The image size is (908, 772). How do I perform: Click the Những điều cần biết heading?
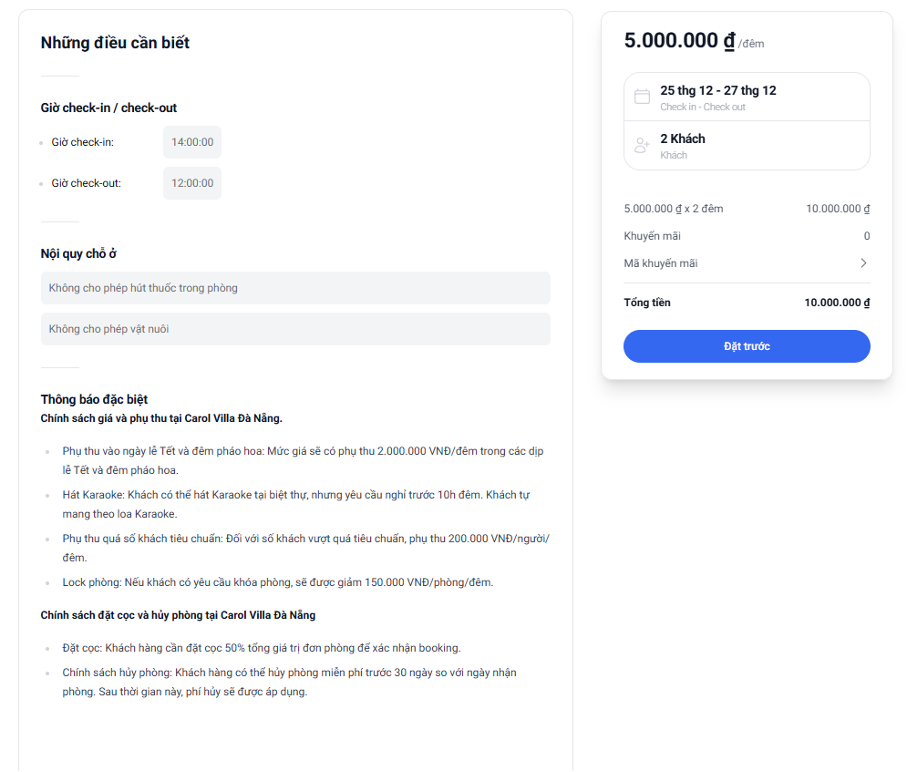coord(115,43)
